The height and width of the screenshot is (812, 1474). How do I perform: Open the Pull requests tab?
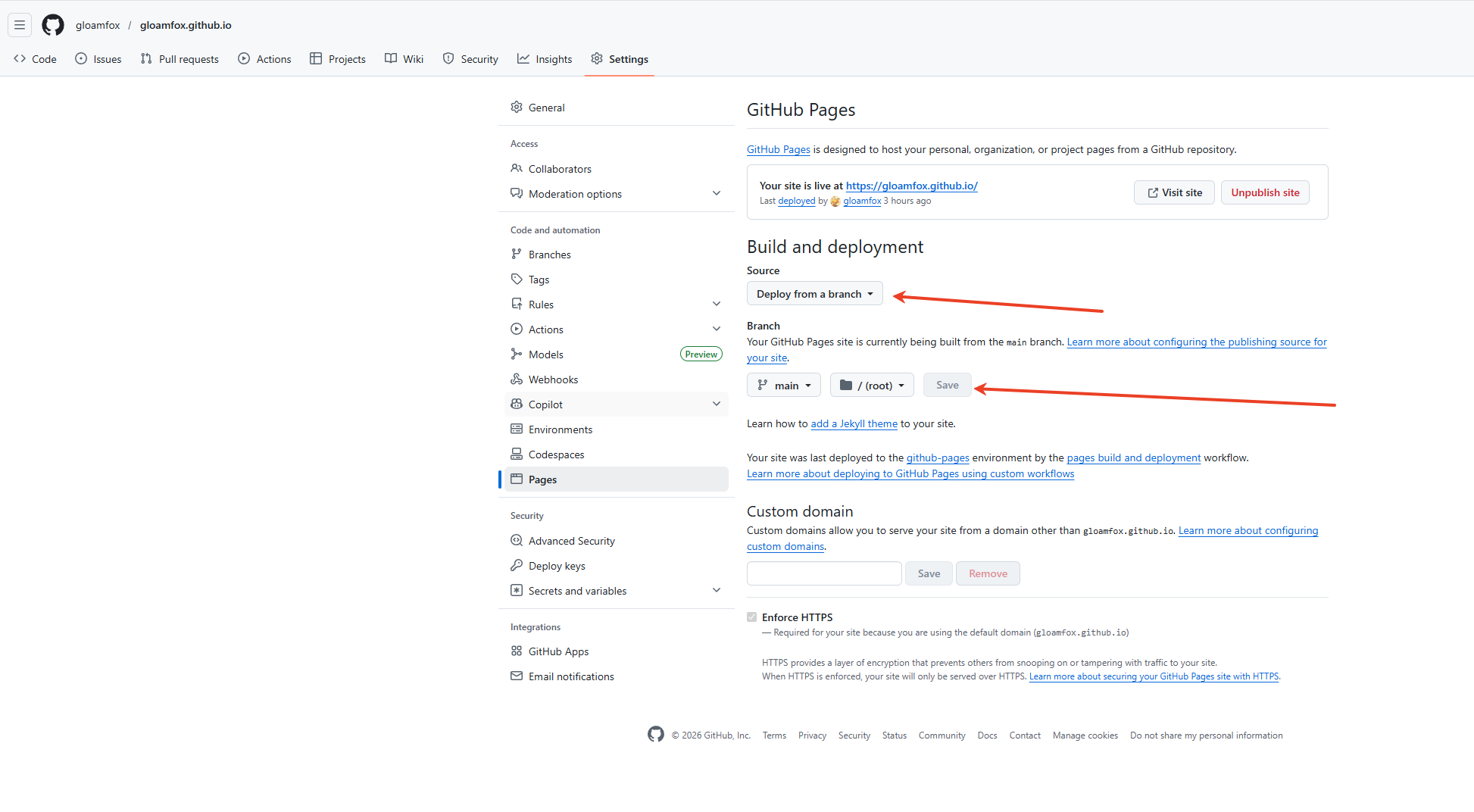coord(180,59)
